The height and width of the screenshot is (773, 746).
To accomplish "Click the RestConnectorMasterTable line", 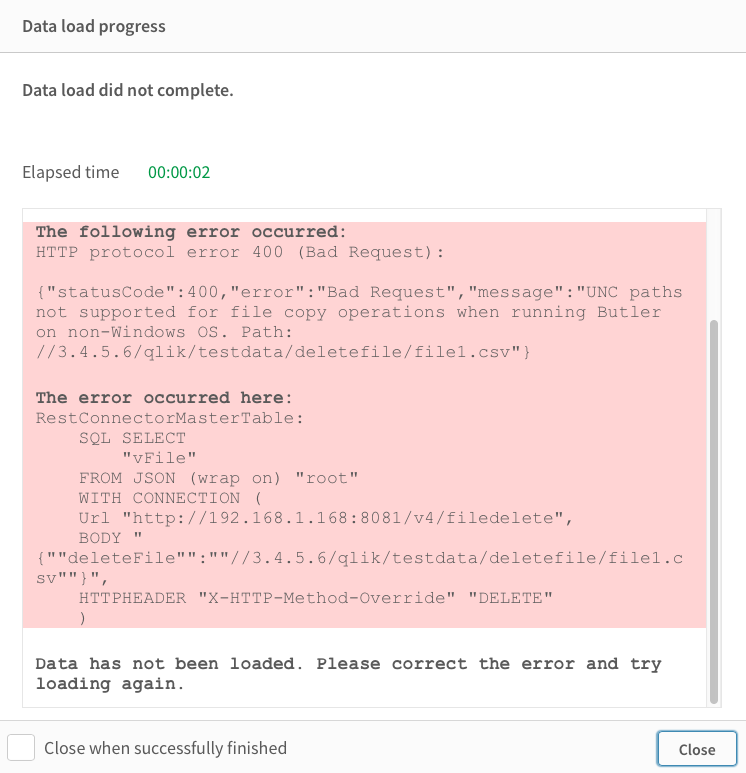I will click(x=168, y=418).
